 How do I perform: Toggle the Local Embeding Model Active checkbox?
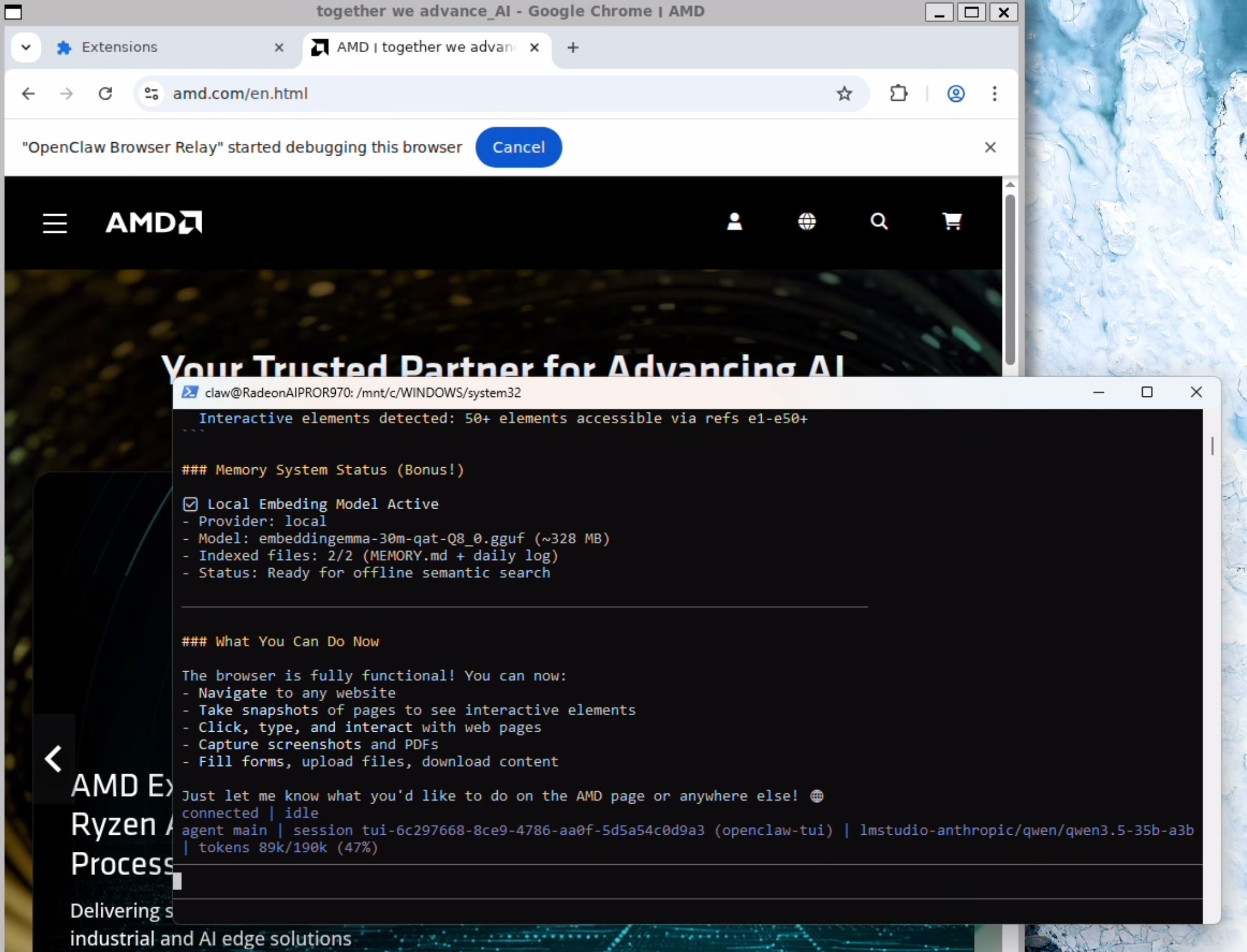190,504
